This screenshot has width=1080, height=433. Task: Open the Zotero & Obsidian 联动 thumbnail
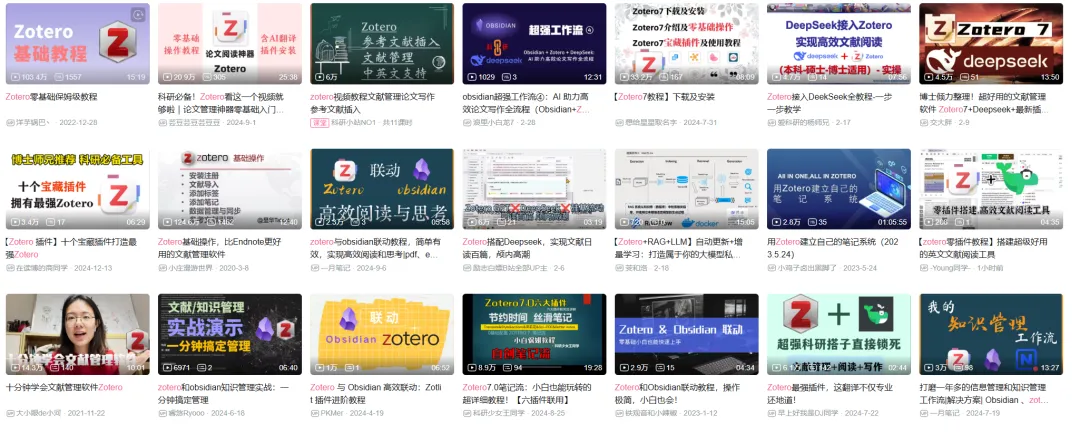coord(687,335)
